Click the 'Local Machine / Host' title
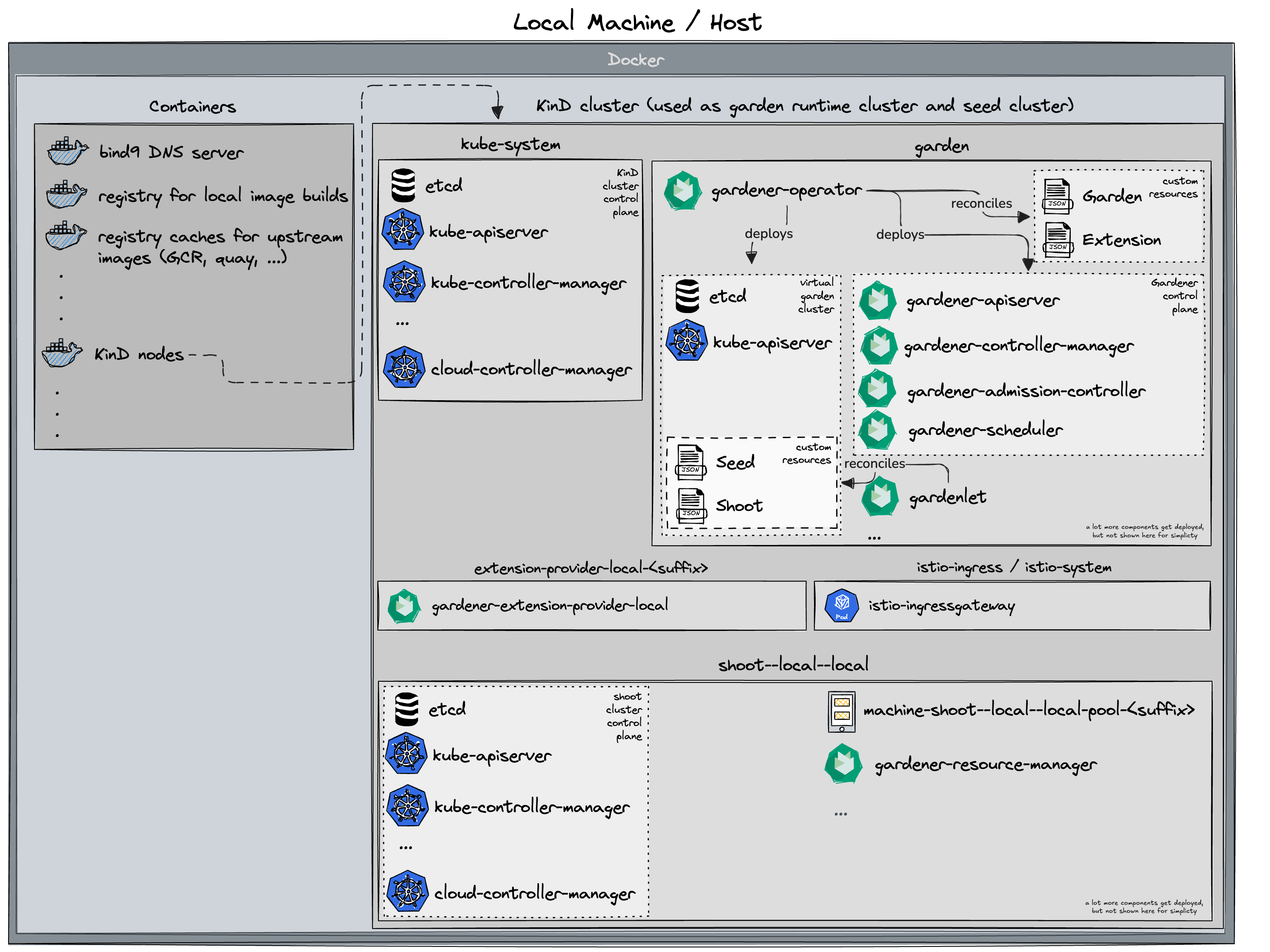 point(637,22)
